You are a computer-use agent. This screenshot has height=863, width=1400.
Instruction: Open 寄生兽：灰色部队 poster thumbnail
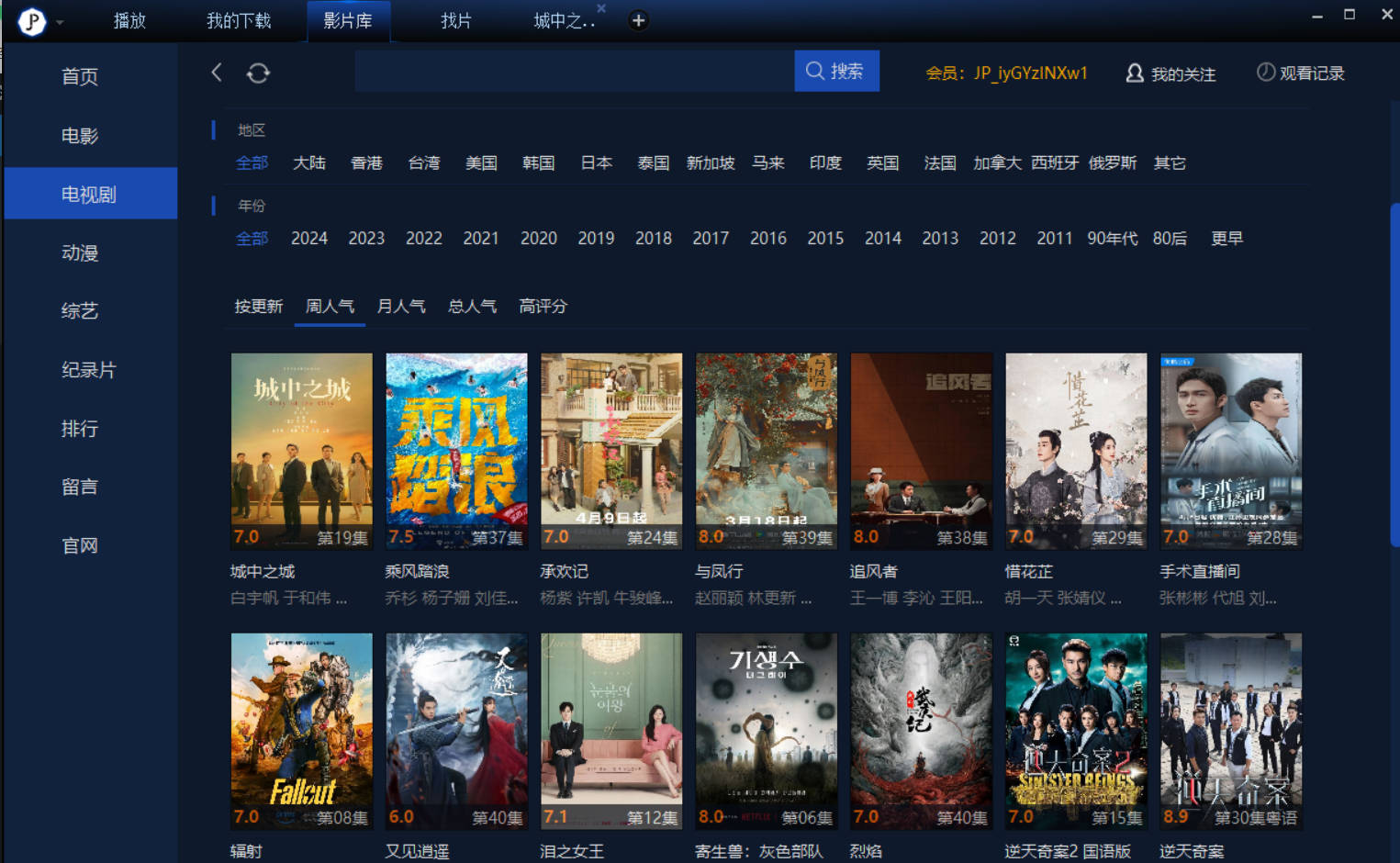[x=767, y=731]
